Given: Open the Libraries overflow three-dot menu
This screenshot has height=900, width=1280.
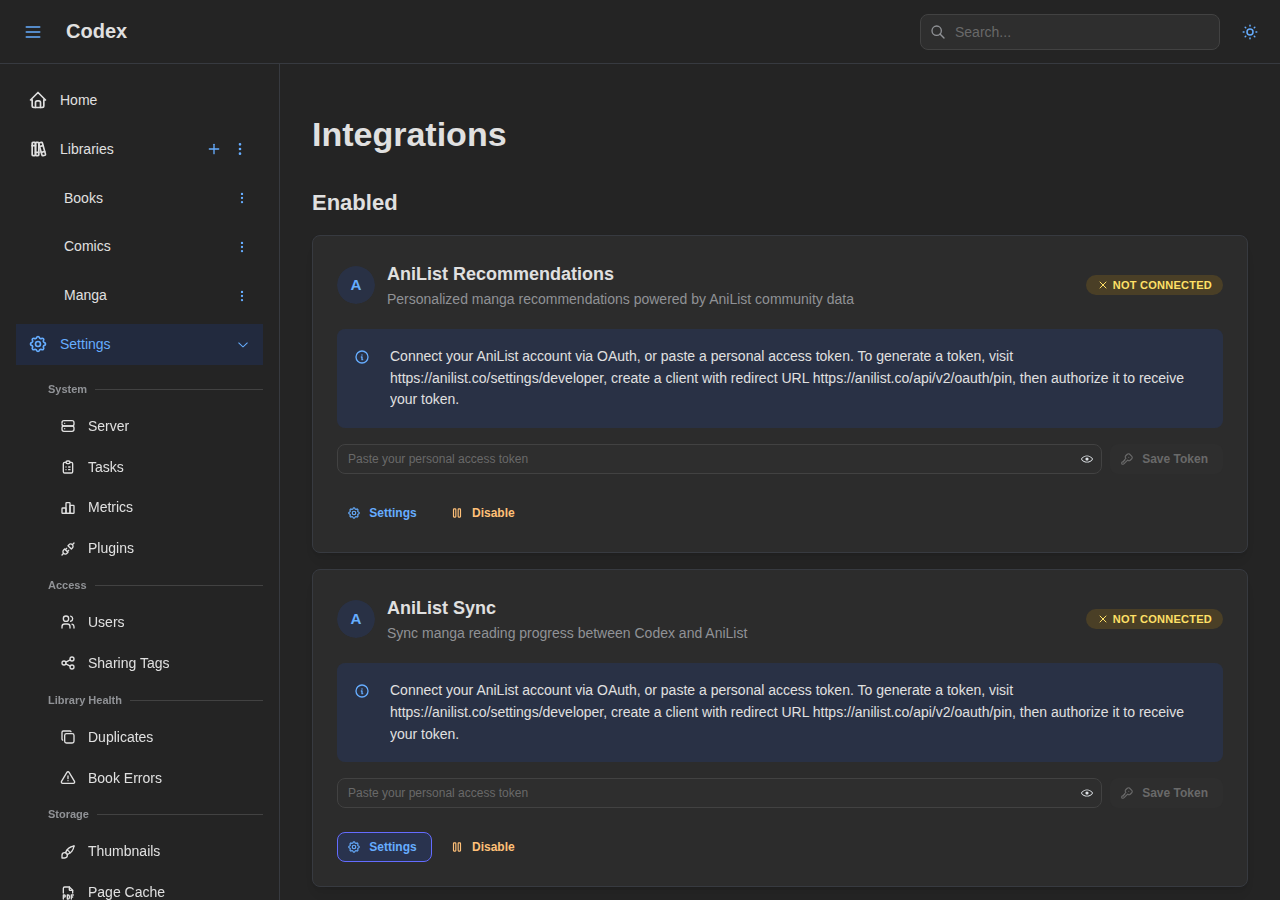Looking at the screenshot, I should (240, 149).
